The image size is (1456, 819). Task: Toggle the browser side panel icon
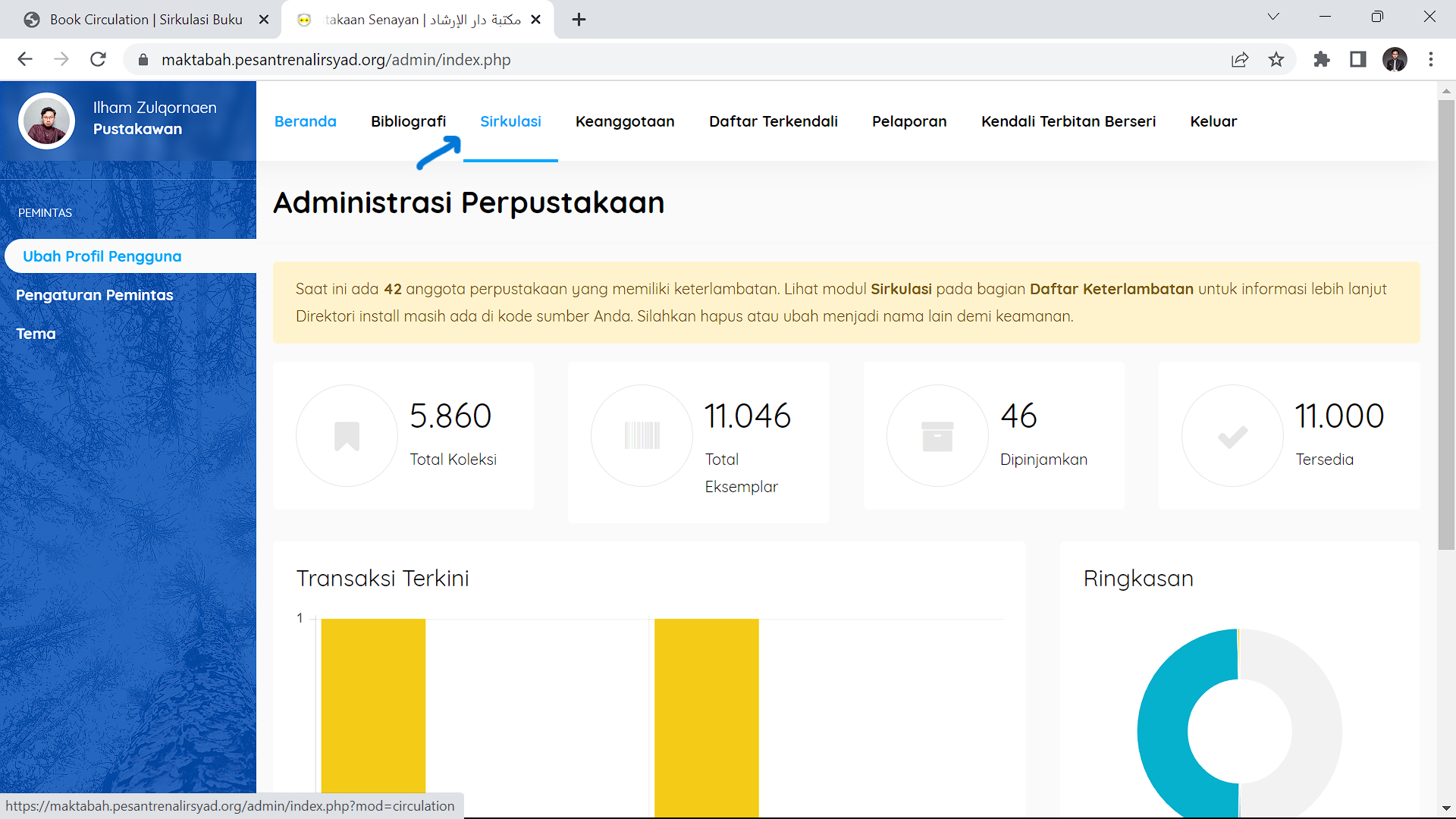[x=1358, y=59]
